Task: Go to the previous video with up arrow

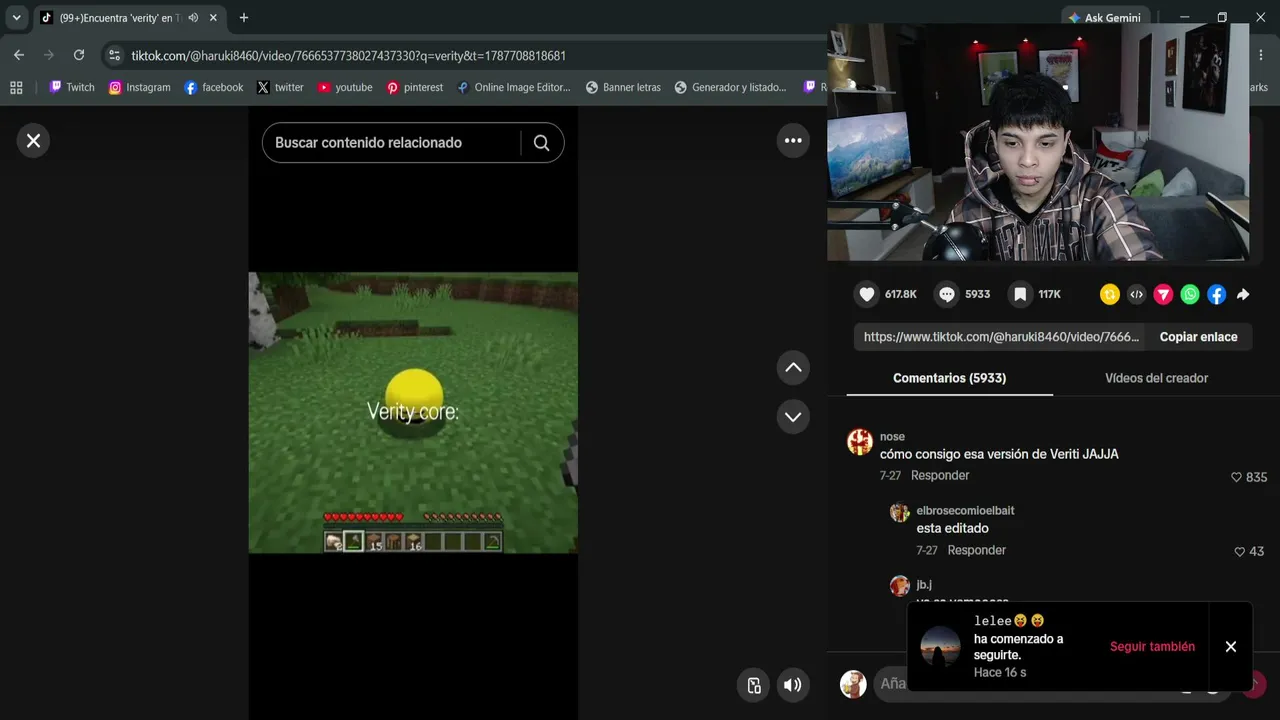Action: click(793, 367)
